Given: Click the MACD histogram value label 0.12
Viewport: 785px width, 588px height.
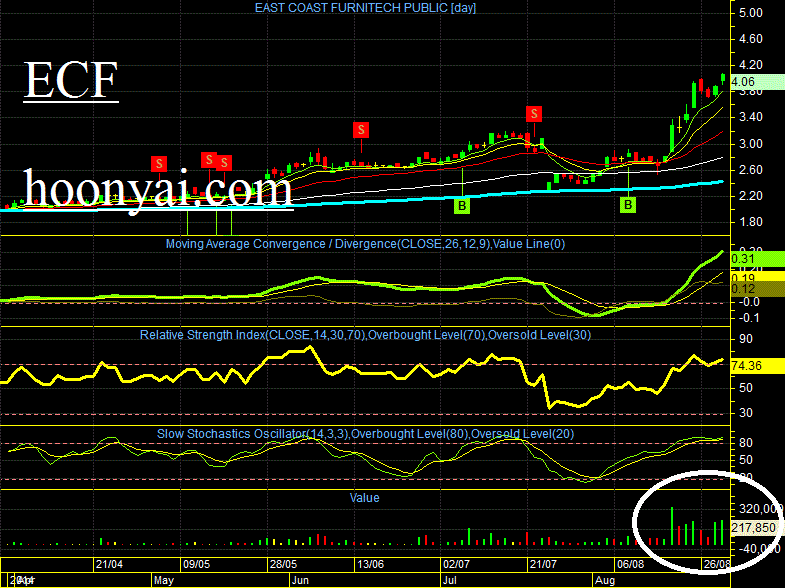Looking at the screenshot, I should [757, 289].
